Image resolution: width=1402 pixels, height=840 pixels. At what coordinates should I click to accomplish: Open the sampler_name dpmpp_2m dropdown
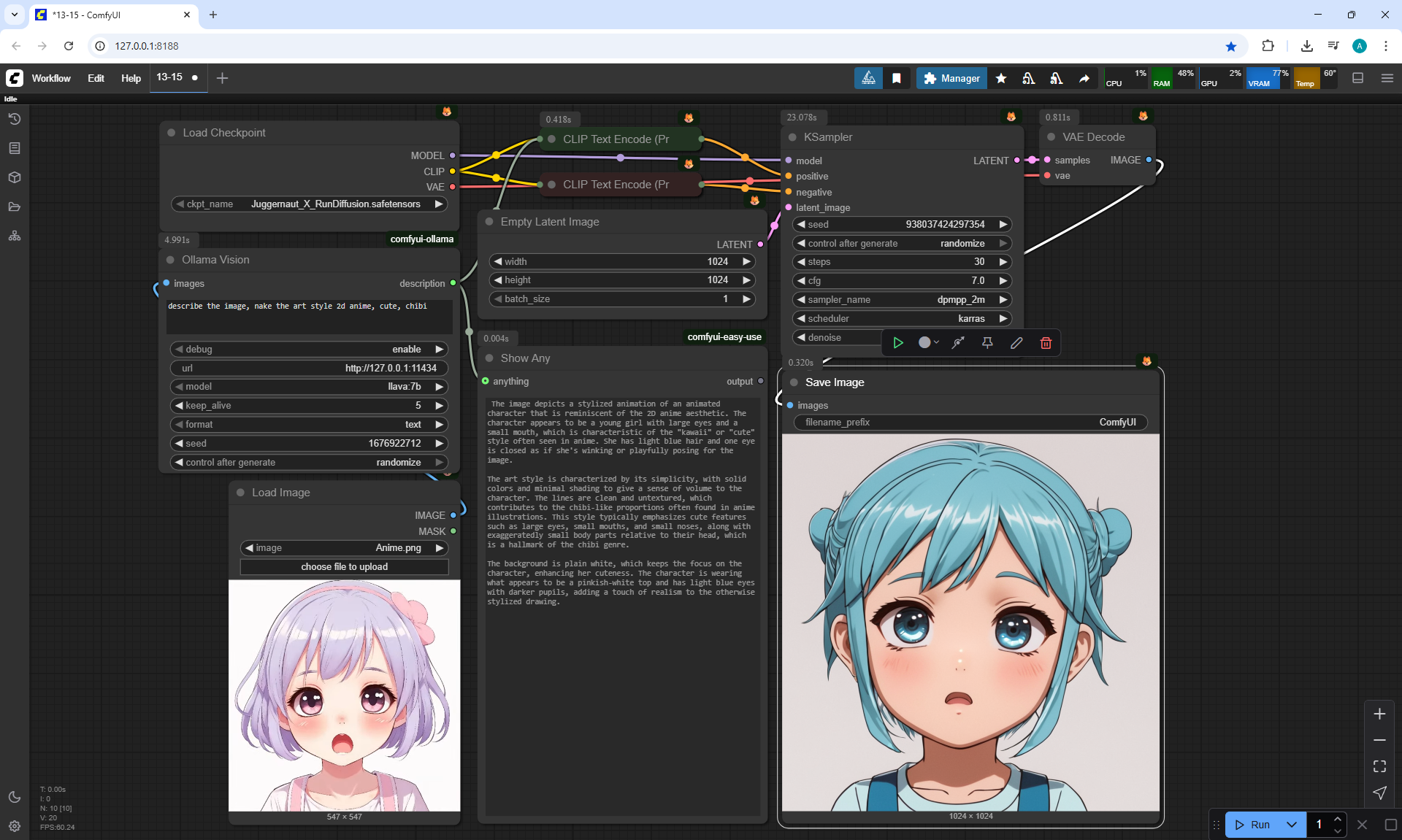click(902, 300)
